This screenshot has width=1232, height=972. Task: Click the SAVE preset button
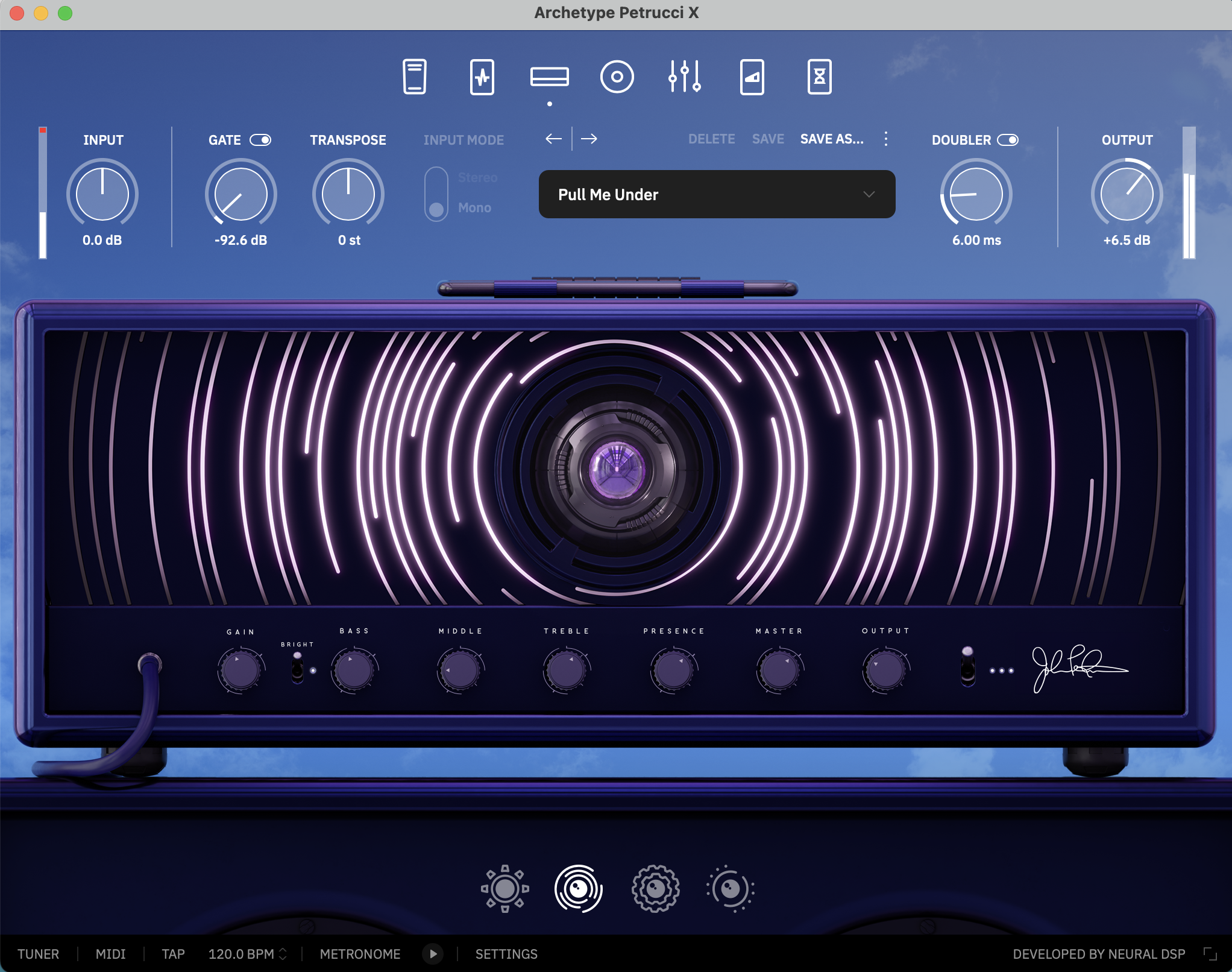coord(768,139)
